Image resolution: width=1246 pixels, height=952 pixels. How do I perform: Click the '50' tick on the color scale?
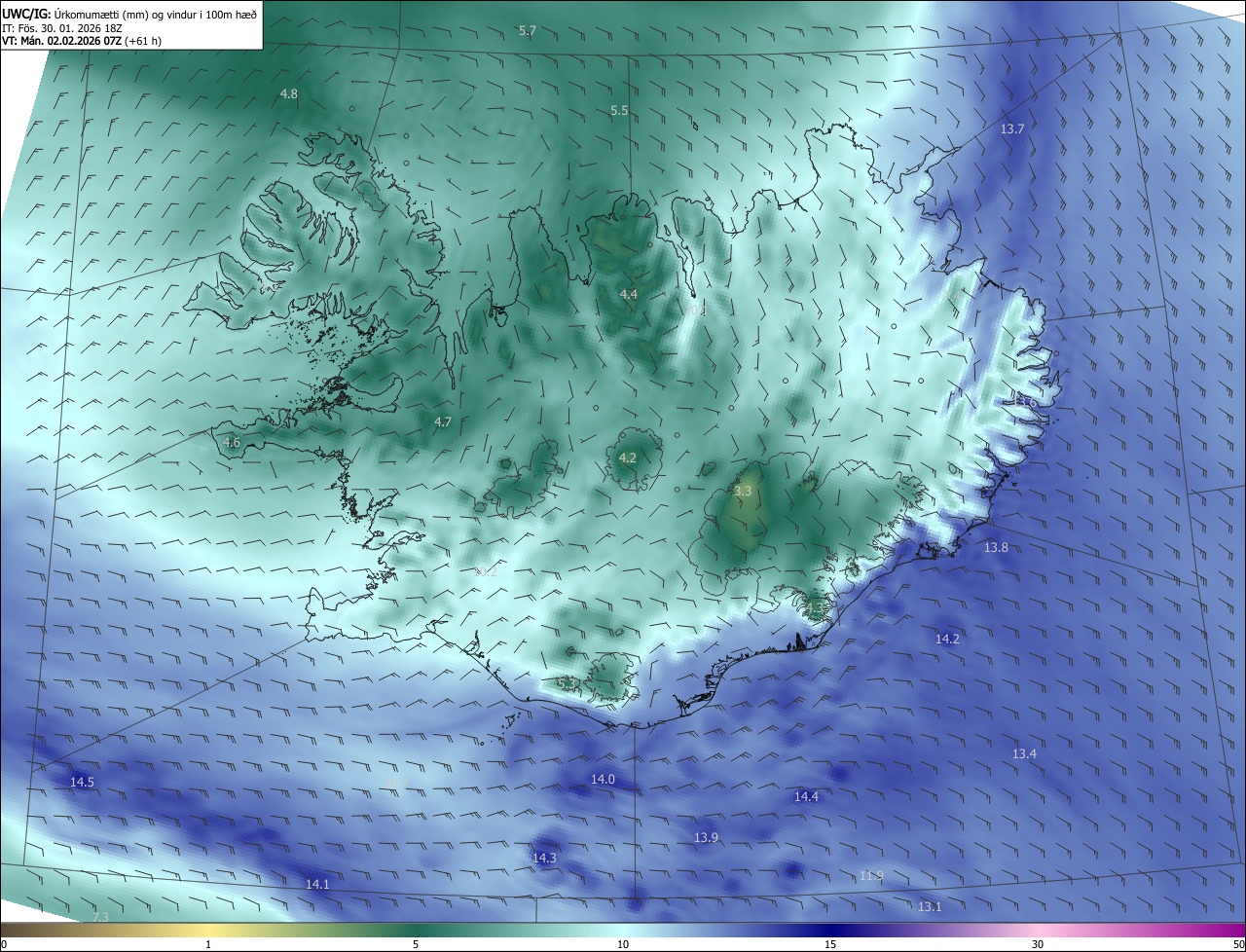[1238, 944]
